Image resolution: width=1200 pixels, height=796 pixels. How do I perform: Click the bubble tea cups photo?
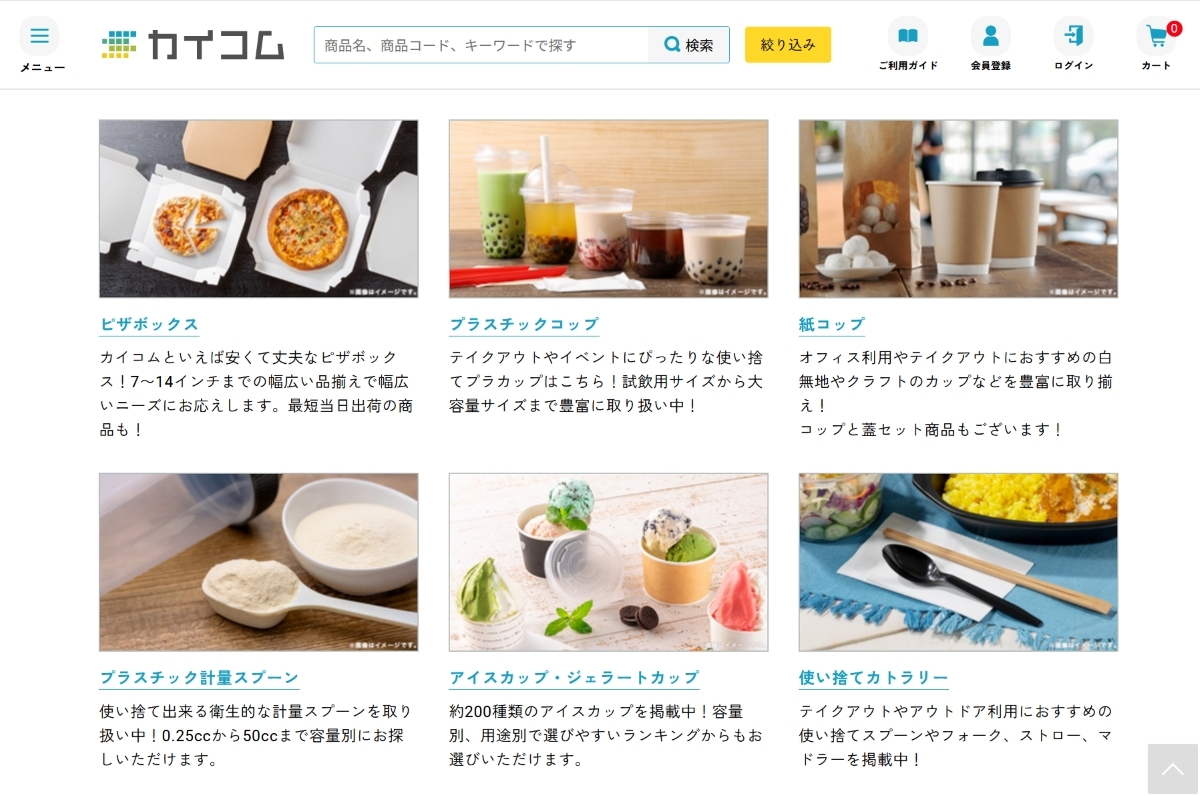pyautogui.click(x=609, y=209)
